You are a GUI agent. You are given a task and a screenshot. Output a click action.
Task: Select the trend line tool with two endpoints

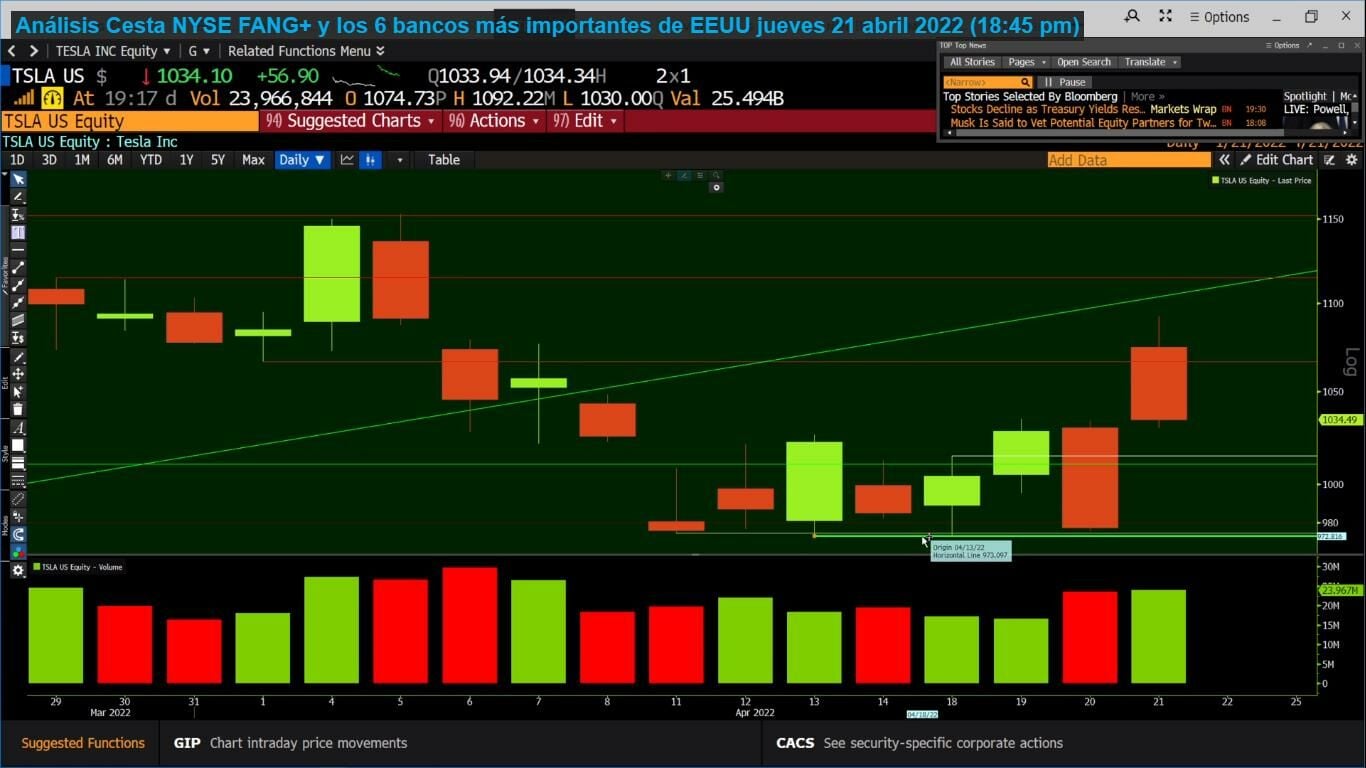pos(18,268)
